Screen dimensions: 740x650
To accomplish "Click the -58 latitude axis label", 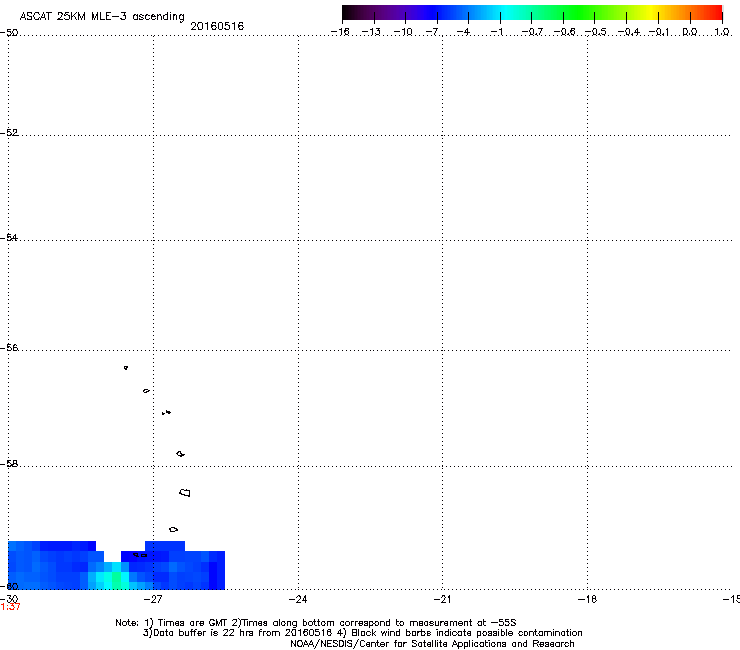I will [x=9, y=464].
